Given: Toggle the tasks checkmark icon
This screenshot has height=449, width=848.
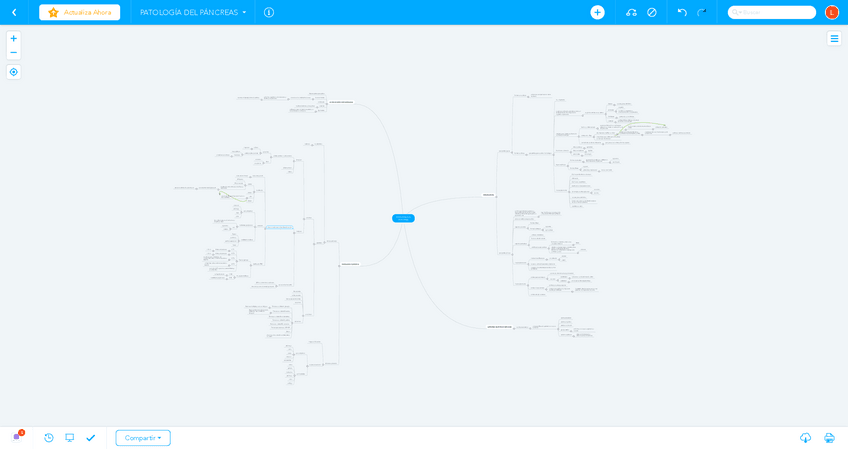Looking at the screenshot, I should 91,438.
